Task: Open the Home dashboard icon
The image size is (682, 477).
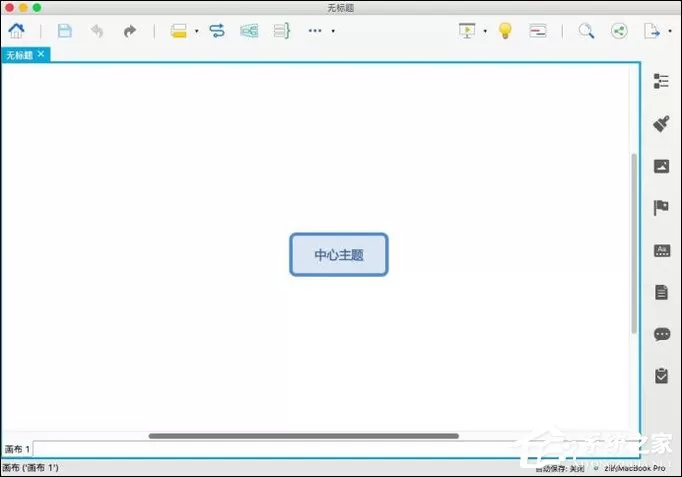Action: [17, 30]
